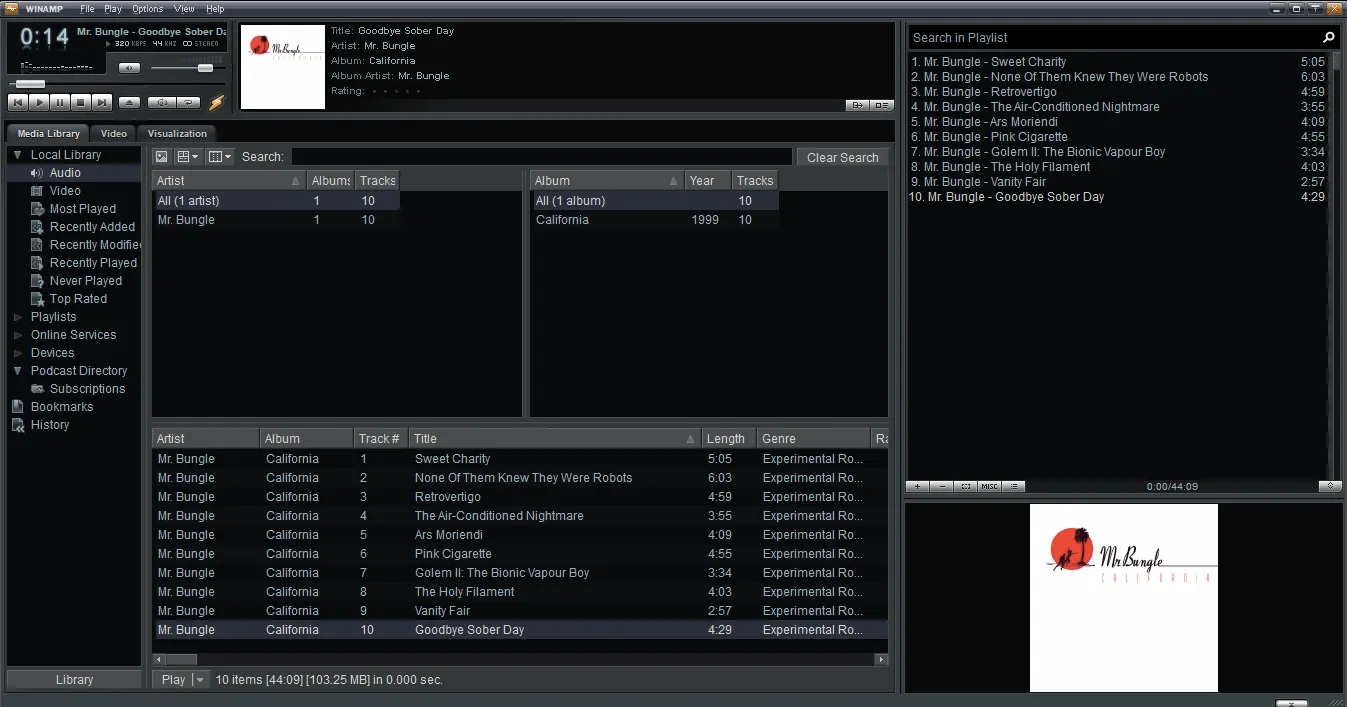Click the plus add button in playlist
This screenshot has height=707, width=1347.
coord(918,487)
